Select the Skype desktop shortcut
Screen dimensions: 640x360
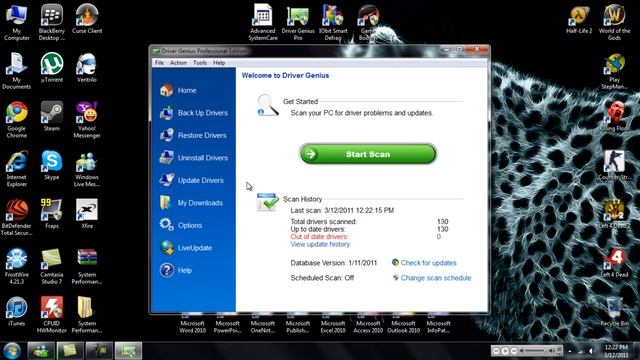click(x=52, y=165)
